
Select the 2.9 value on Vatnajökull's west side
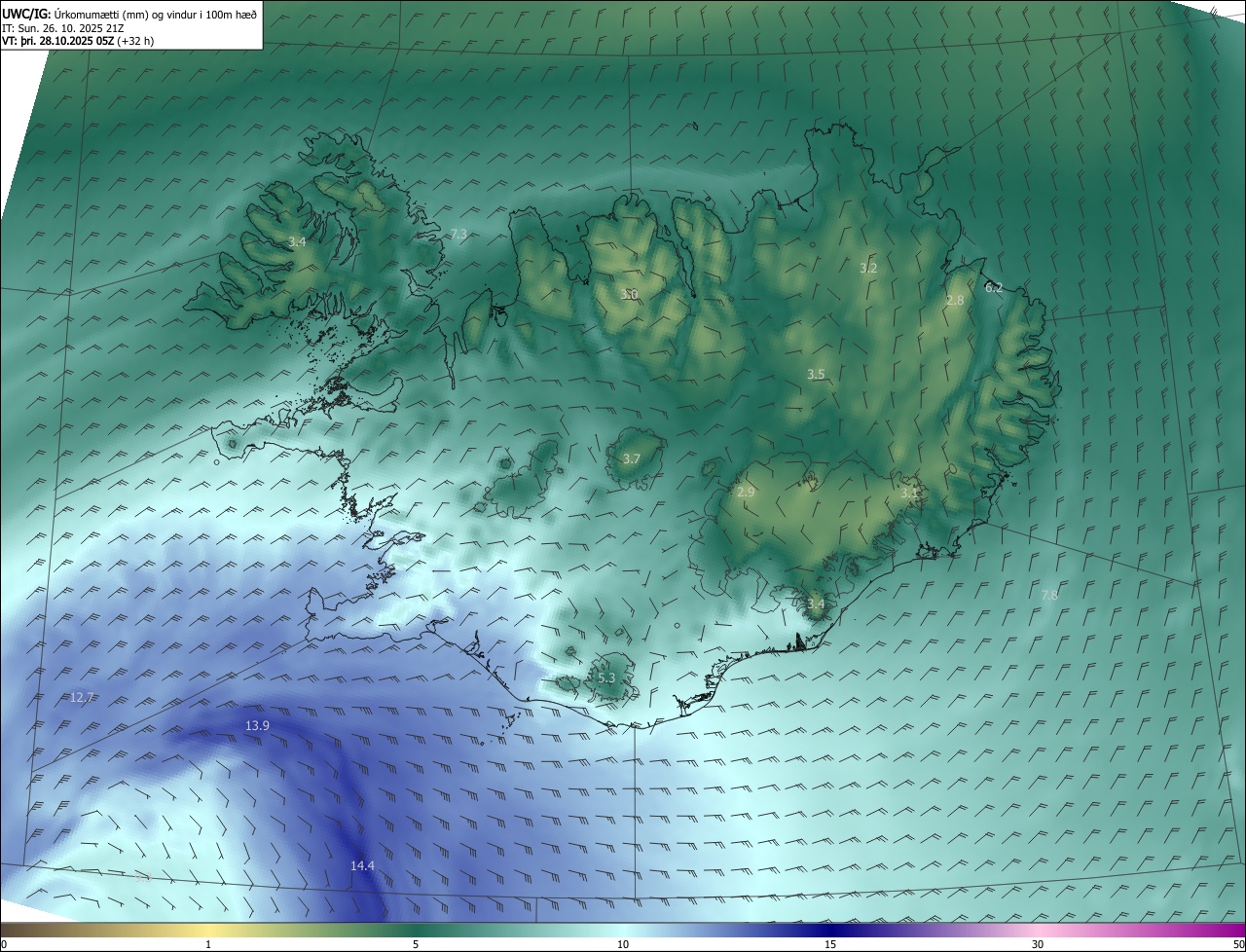click(746, 493)
